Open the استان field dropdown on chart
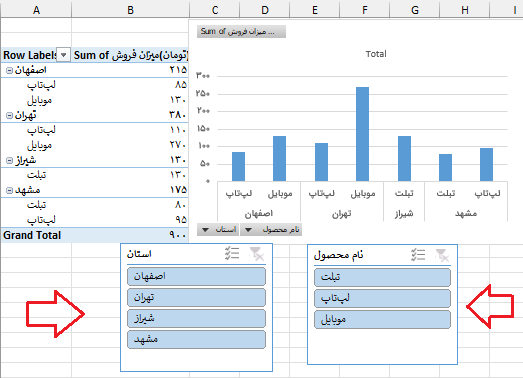Viewport: 523px width, 378px height. (218, 230)
